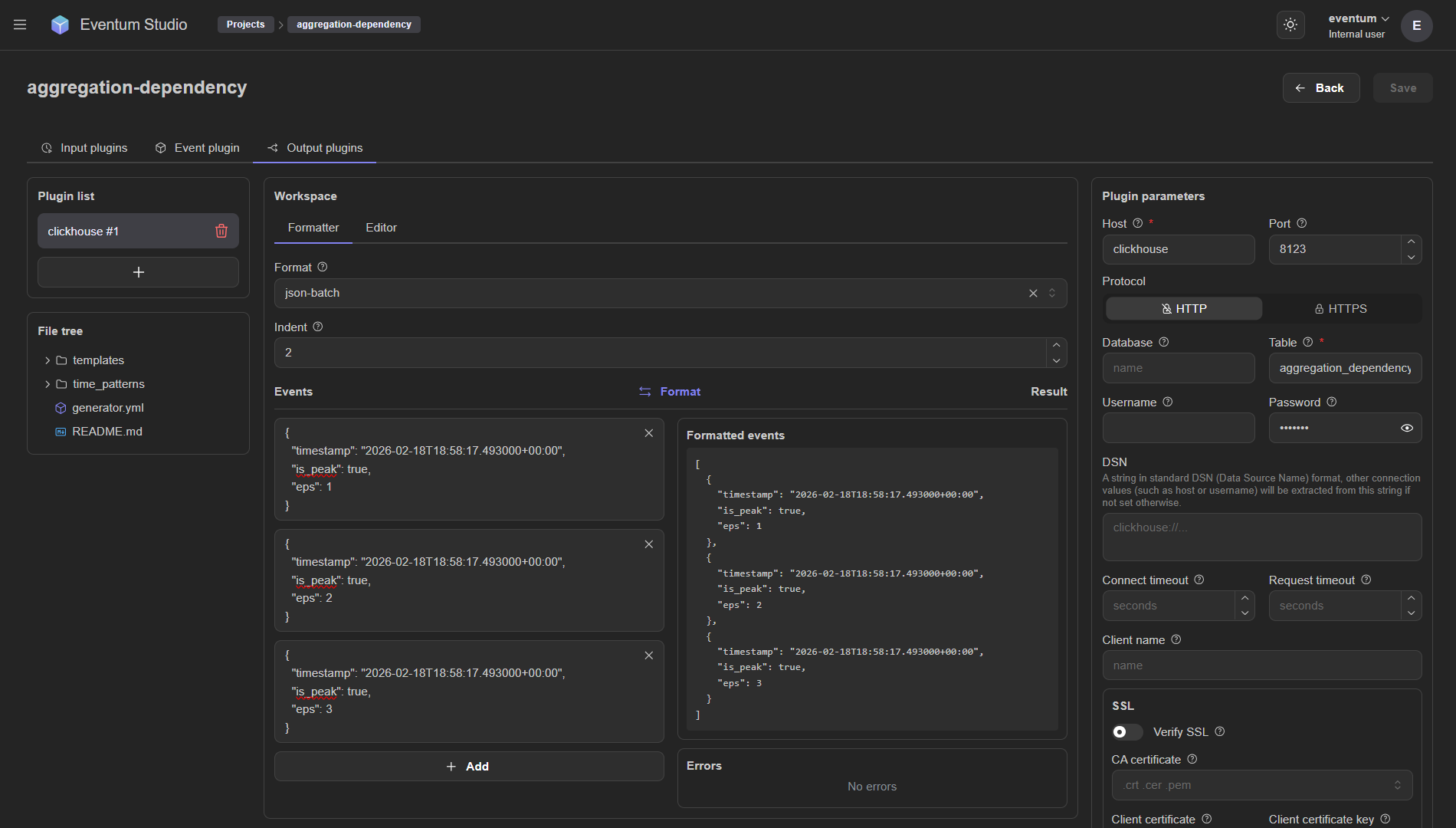1456x828 pixels.
Task: Select HTTPS protocol option
Action: [x=1341, y=308]
